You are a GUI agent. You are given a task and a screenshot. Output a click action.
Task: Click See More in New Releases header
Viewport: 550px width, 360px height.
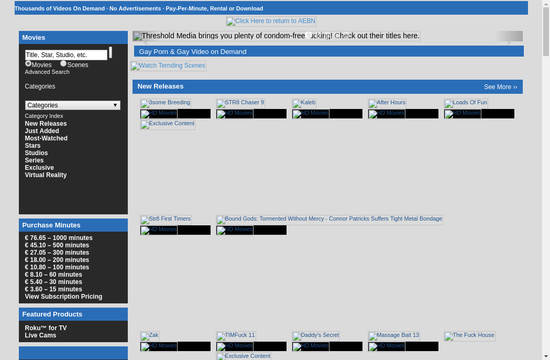[500, 87]
